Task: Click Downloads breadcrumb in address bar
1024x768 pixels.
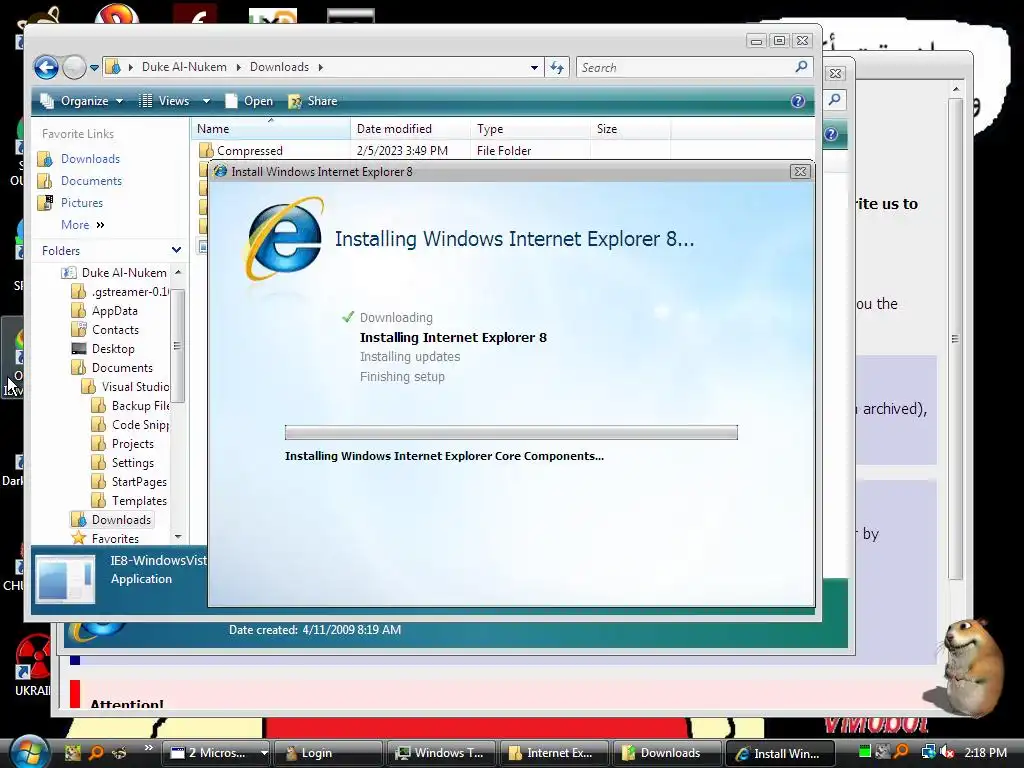Action: click(x=279, y=67)
